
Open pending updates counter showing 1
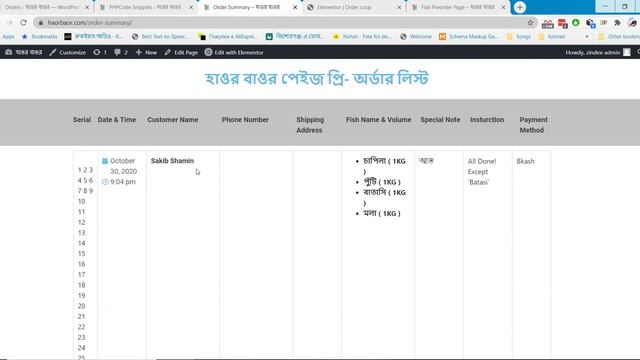click(x=100, y=52)
